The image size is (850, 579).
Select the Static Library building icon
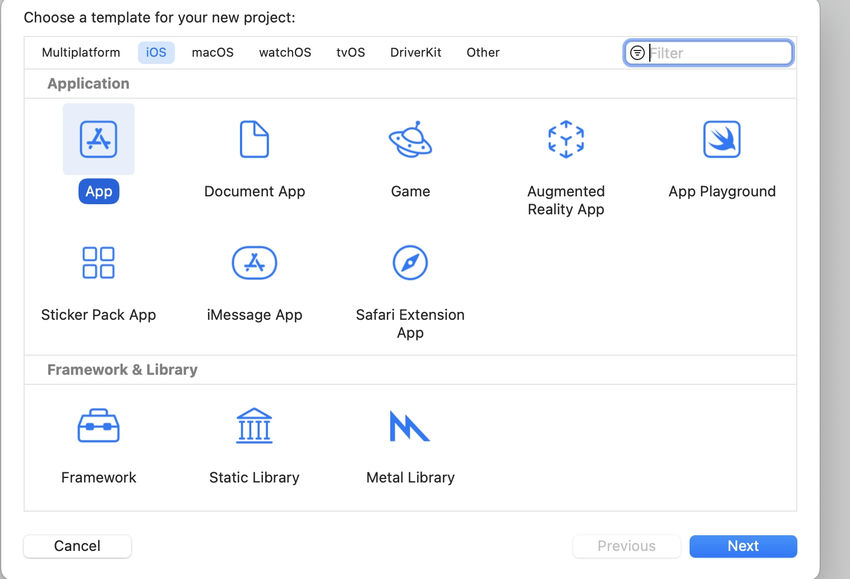254,426
